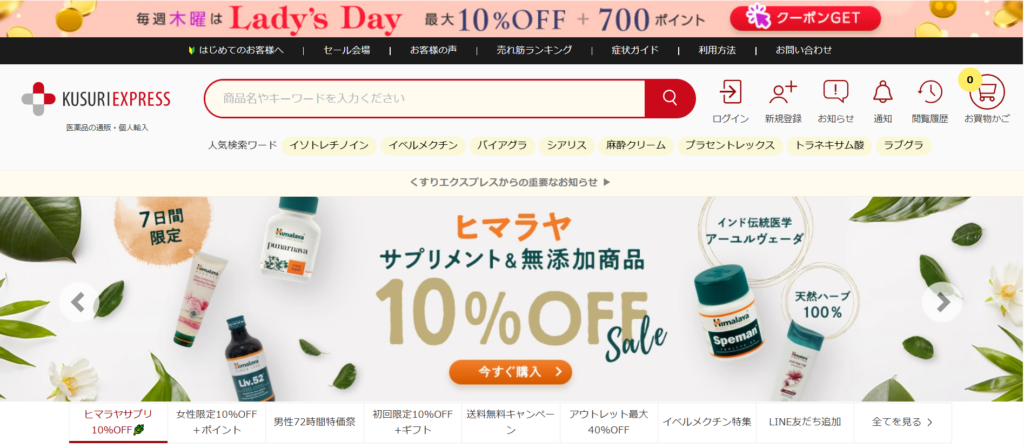Select the ヒマラヤサプリ10%OFF tab

(x=118, y=422)
